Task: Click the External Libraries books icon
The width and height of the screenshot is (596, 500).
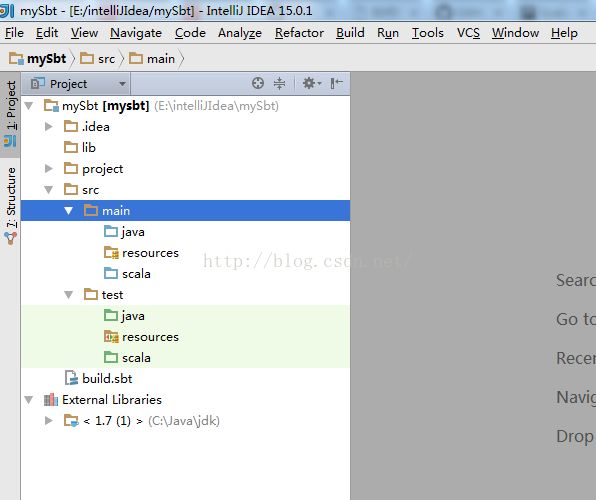Action: tap(51, 399)
